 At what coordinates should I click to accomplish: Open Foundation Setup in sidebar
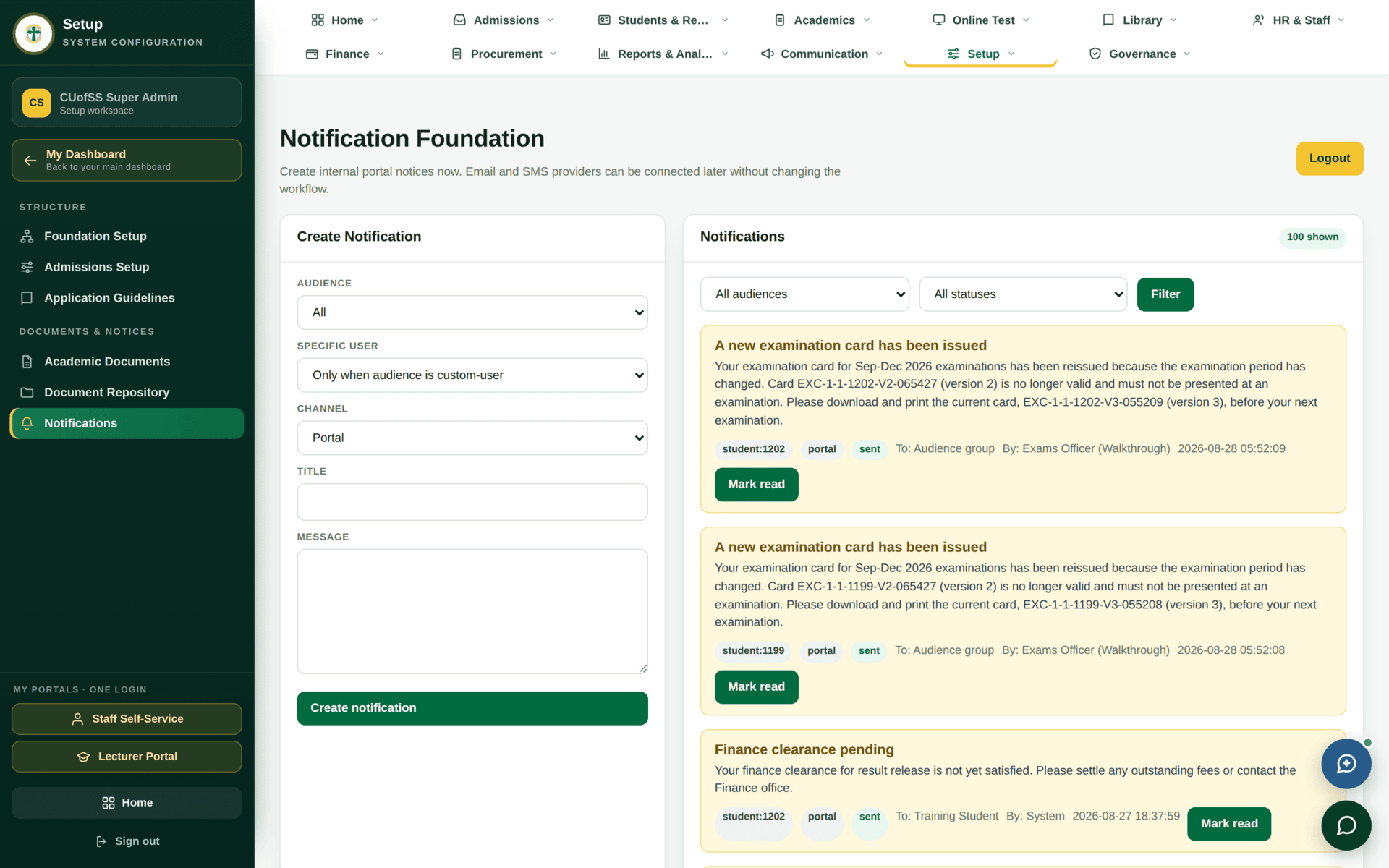[x=127, y=237]
